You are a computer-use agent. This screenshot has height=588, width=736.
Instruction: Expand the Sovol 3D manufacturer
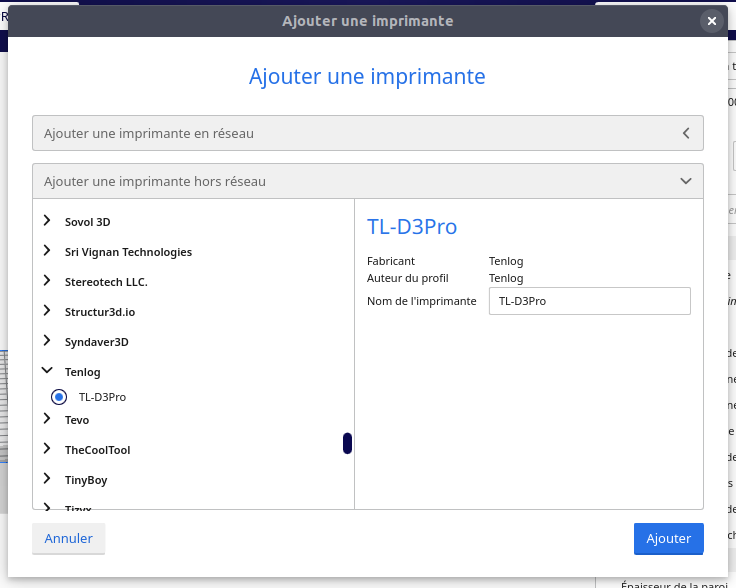(47, 221)
